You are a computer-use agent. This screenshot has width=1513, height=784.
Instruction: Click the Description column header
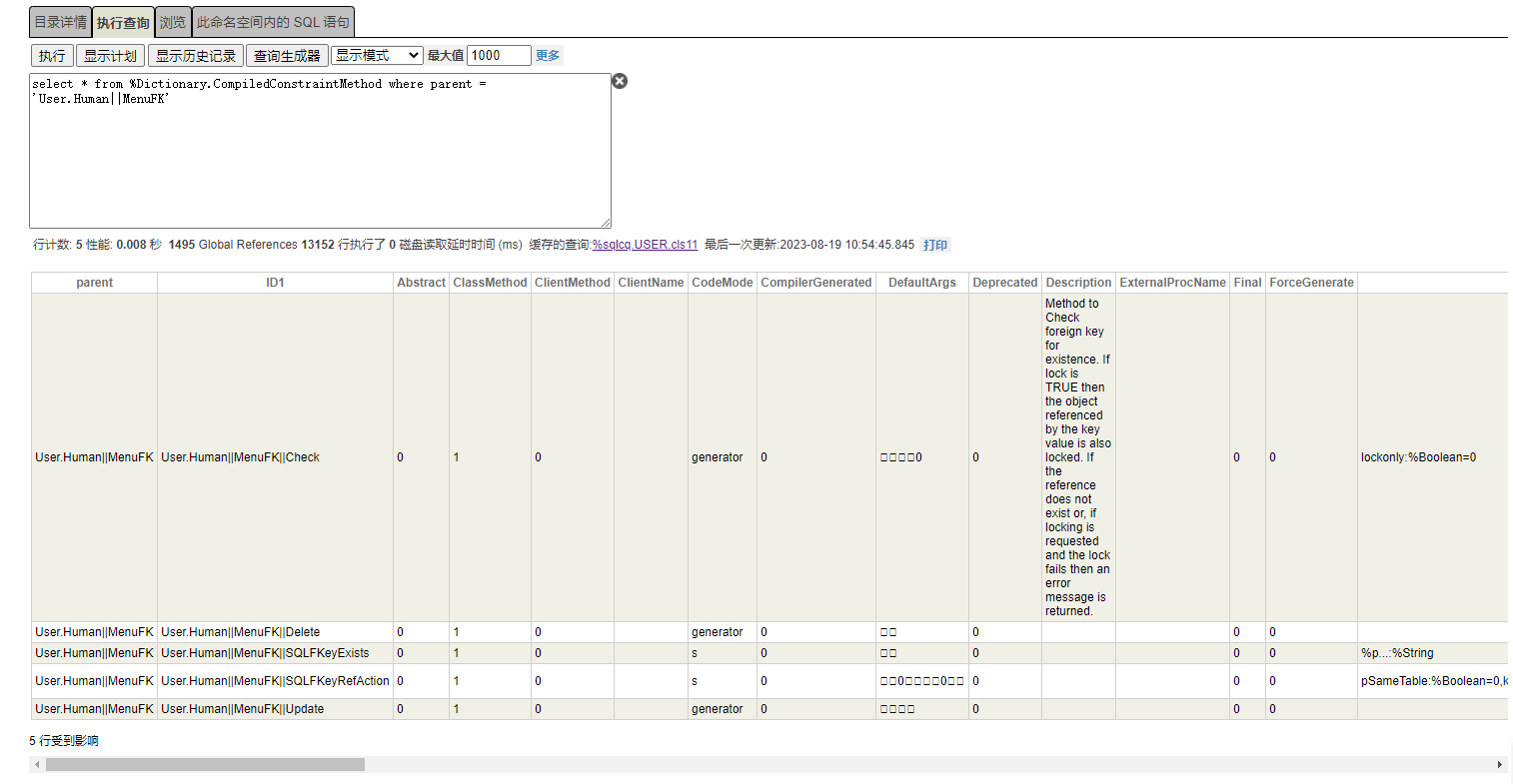(x=1078, y=283)
